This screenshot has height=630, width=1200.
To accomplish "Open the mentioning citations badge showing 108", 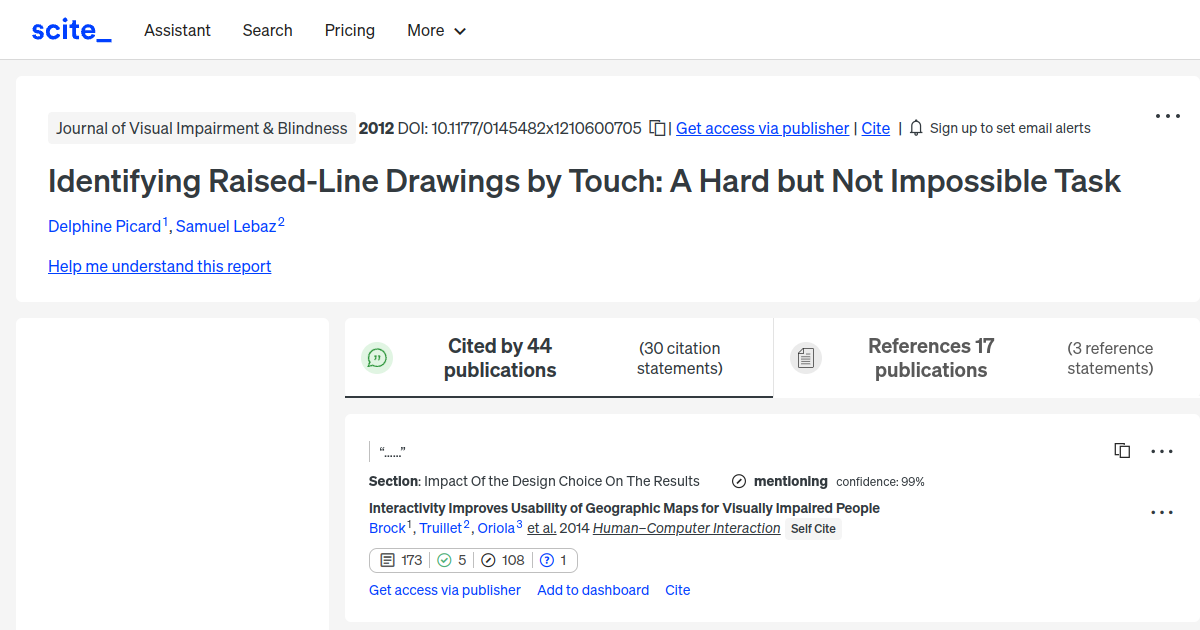I will (x=503, y=560).
